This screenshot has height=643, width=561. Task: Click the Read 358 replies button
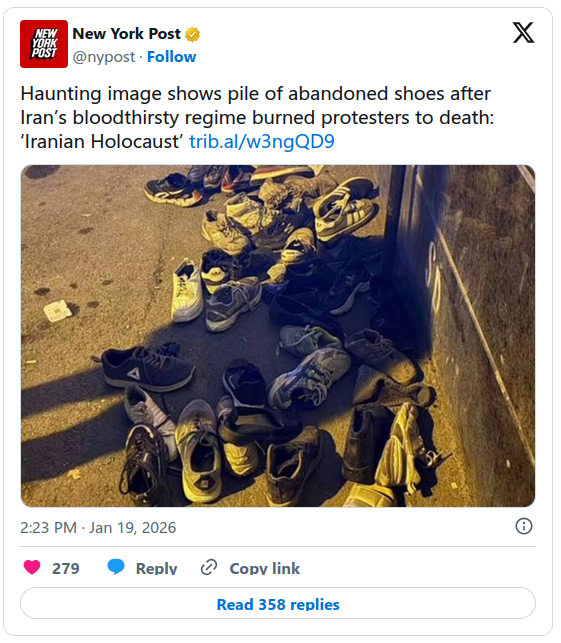point(278,604)
